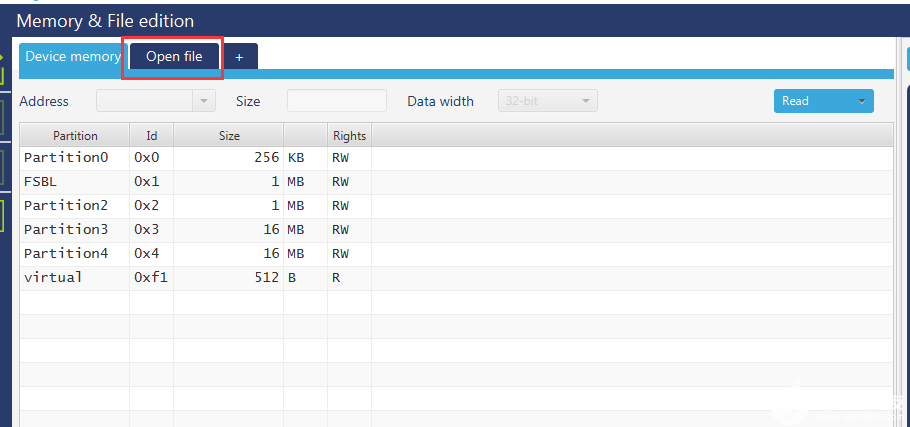
Task: Expand the Address dropdown arrow
Action: (204, 101)
